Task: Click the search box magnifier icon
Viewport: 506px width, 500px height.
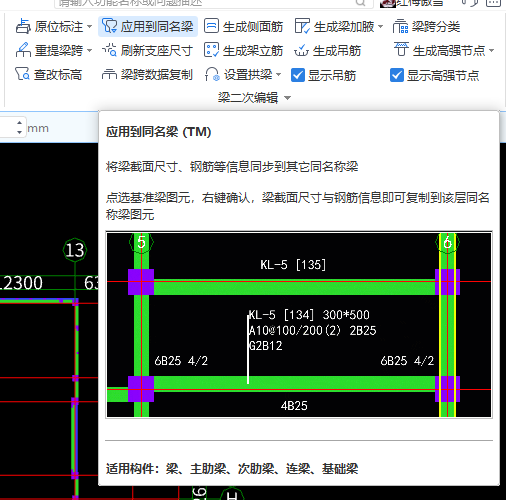Action: click(360, 3)
